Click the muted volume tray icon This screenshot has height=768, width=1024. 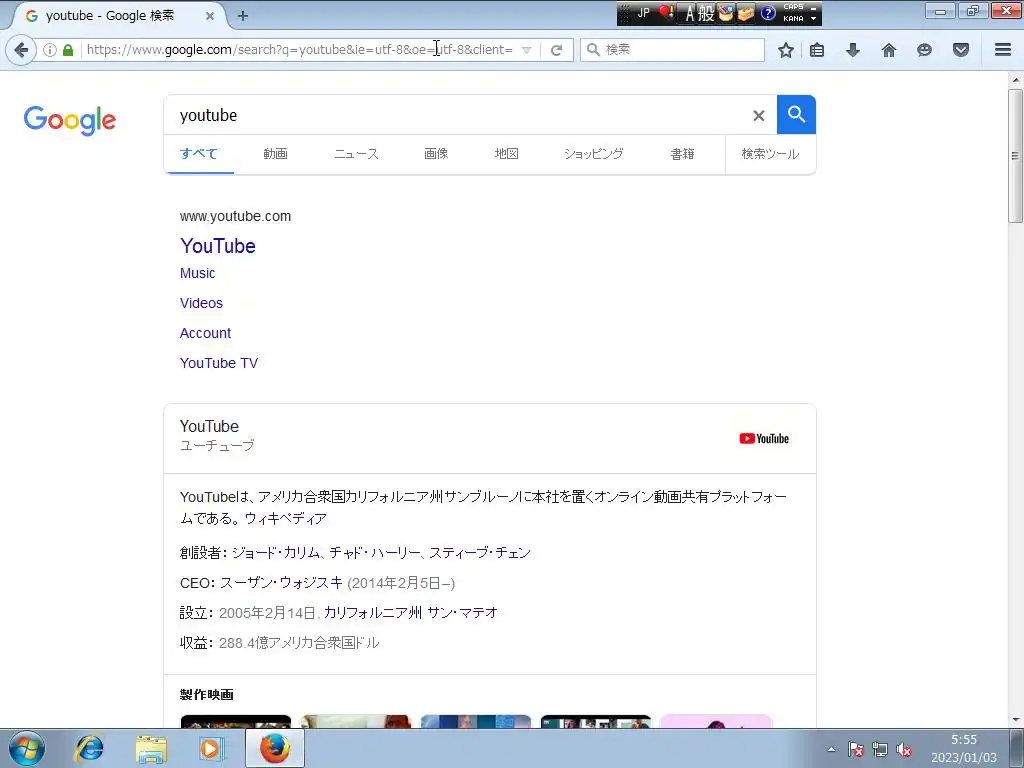[x=904, y=750]
